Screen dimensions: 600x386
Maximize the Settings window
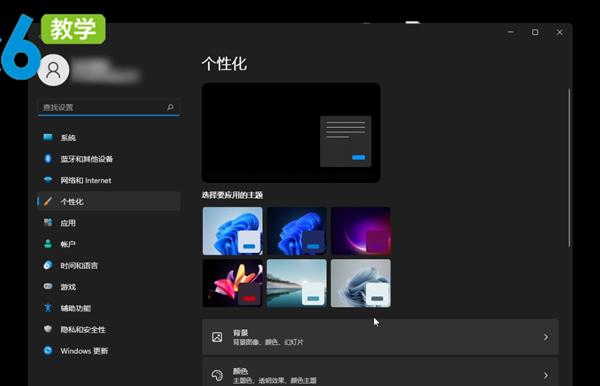[535, 32]
